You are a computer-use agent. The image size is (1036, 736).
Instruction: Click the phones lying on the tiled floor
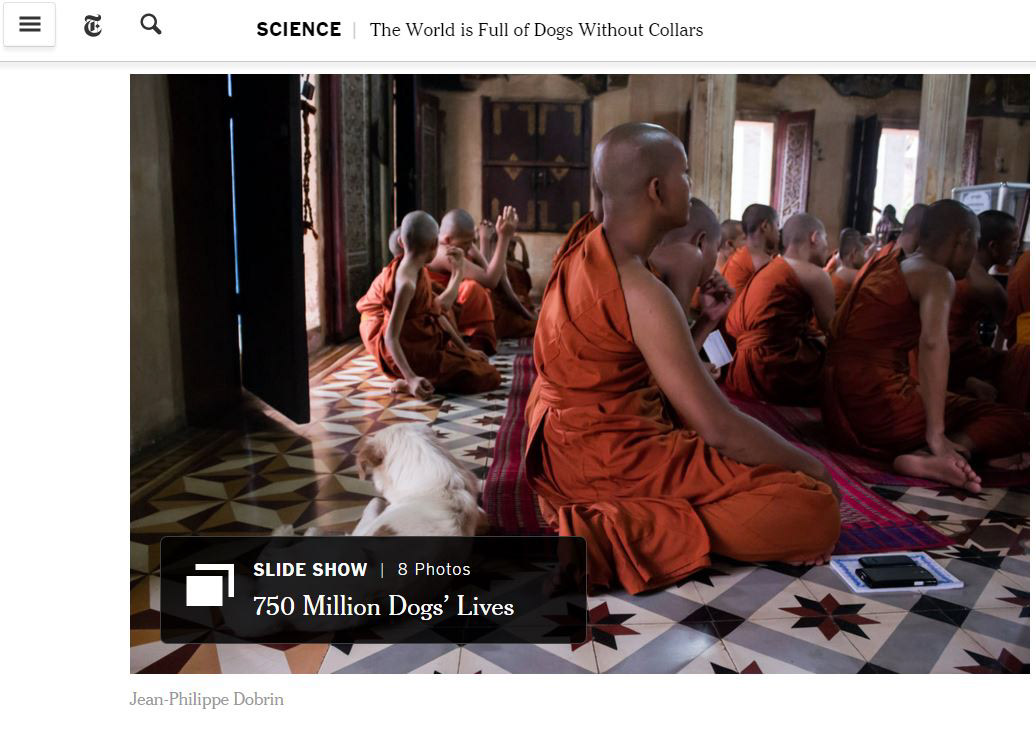(895, 571)
